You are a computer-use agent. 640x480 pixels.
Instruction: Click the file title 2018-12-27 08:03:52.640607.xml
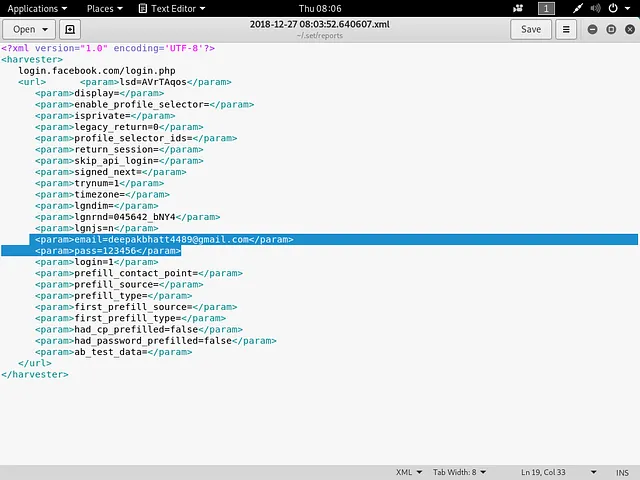click(320, 24)
